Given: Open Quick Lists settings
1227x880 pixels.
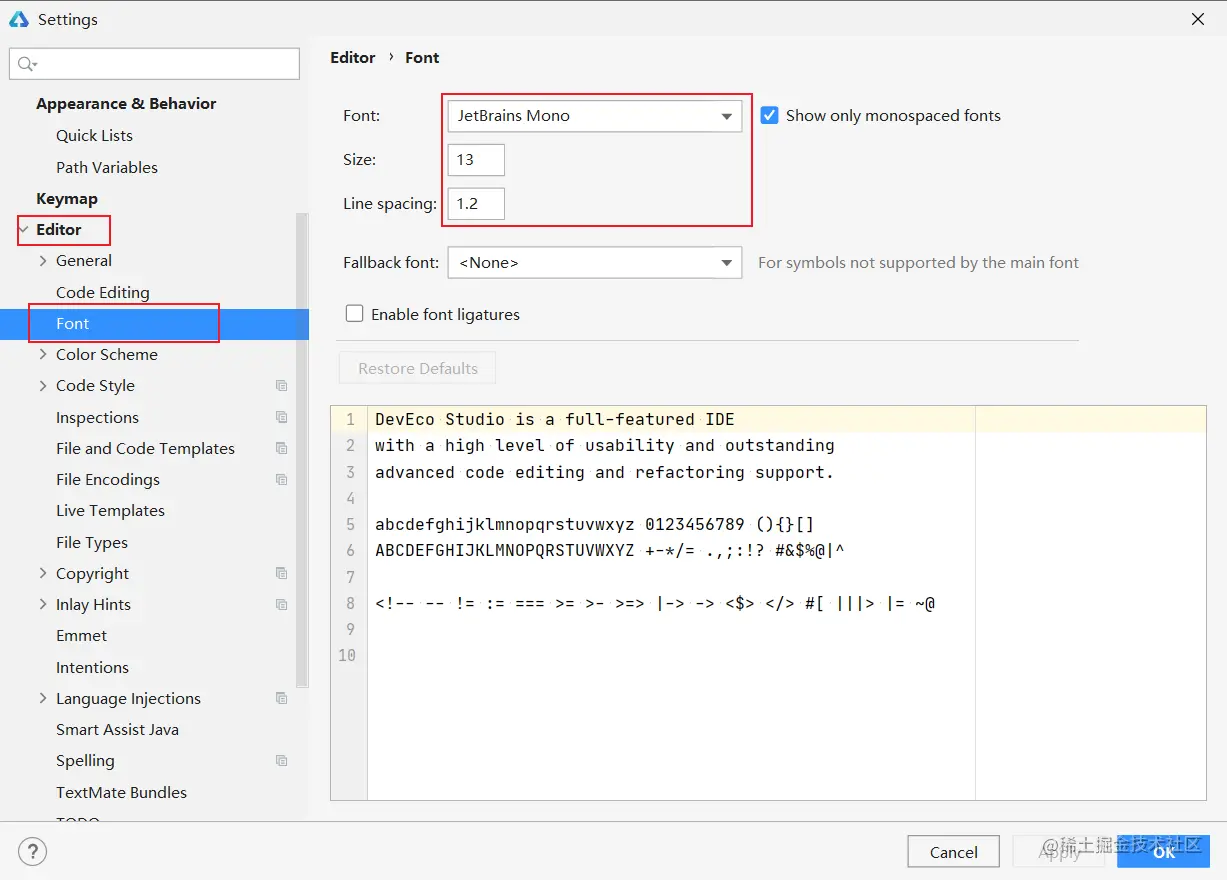Looking at the screenshot, I should tap(94, 135).
